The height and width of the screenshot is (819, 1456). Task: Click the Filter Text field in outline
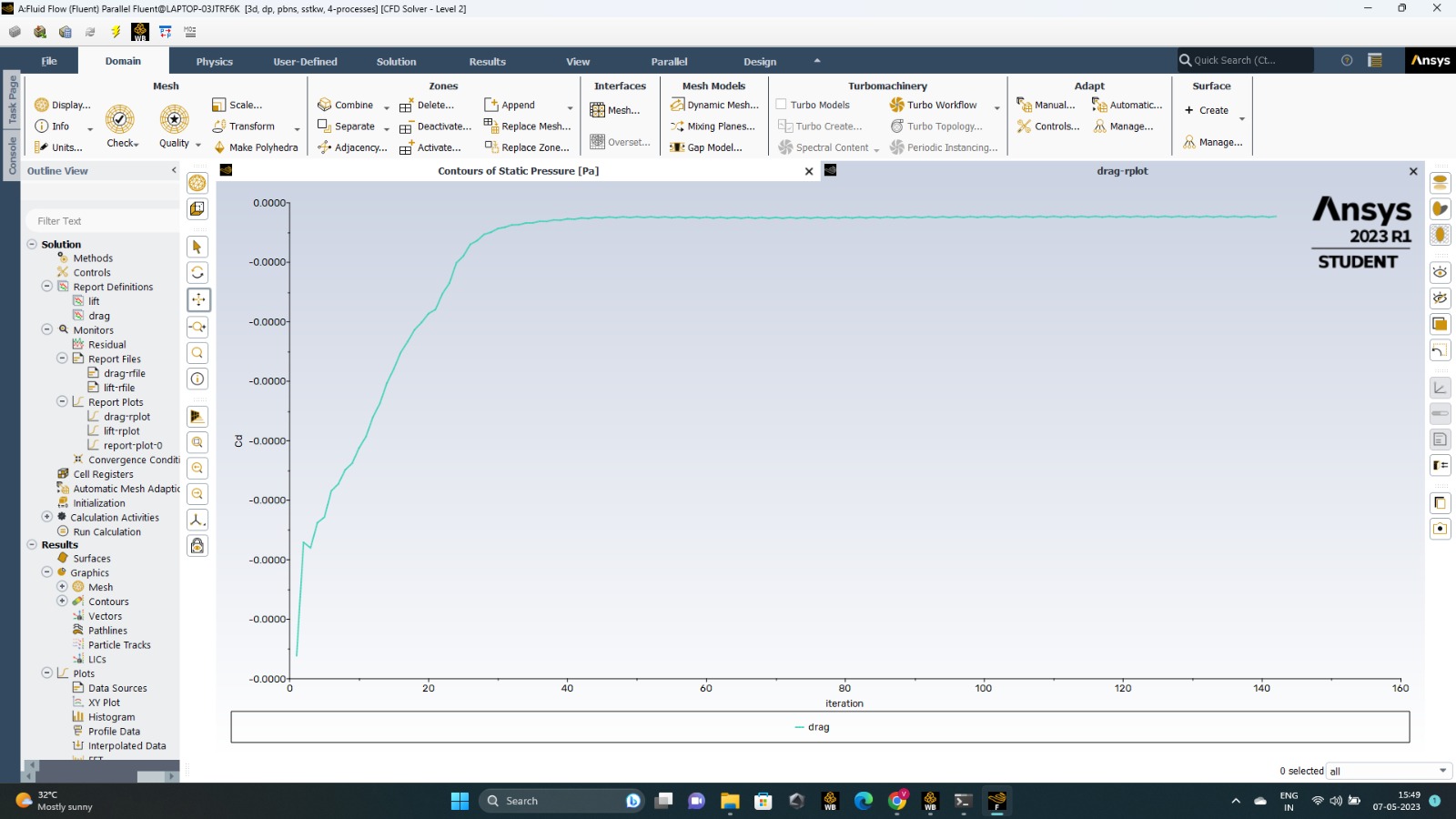pos(102,221)
